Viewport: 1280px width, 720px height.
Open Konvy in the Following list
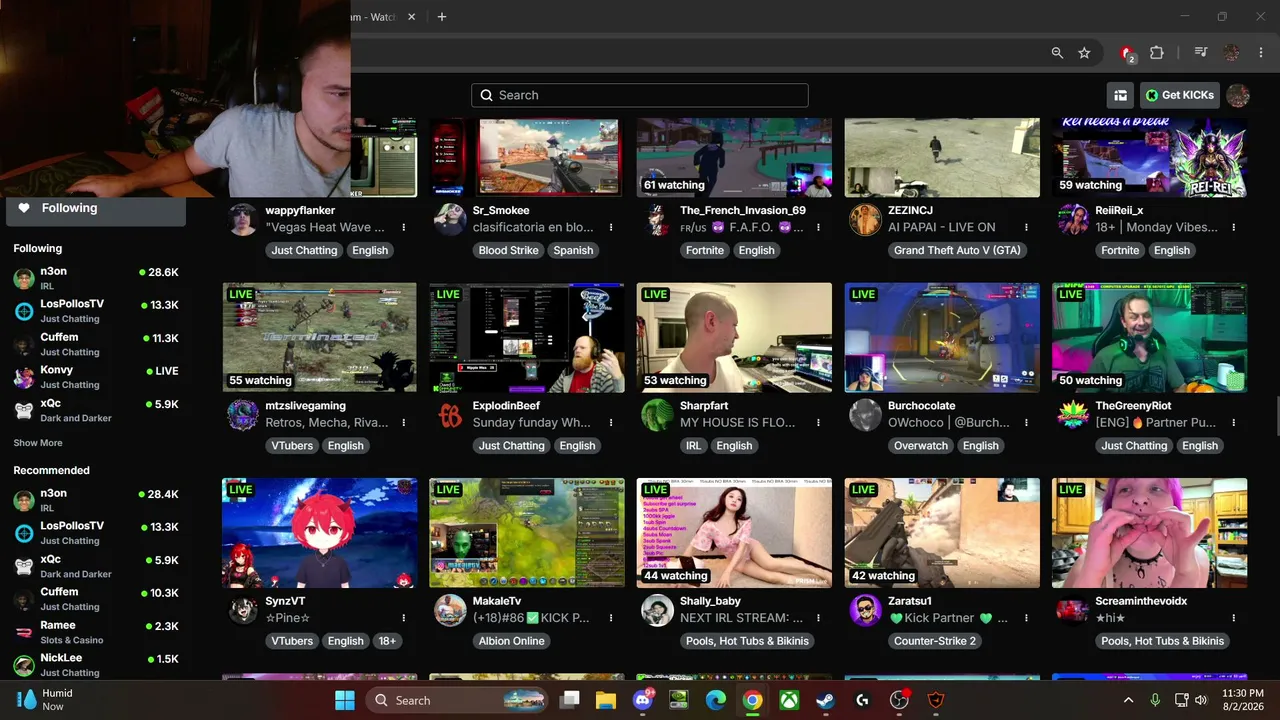96,376
